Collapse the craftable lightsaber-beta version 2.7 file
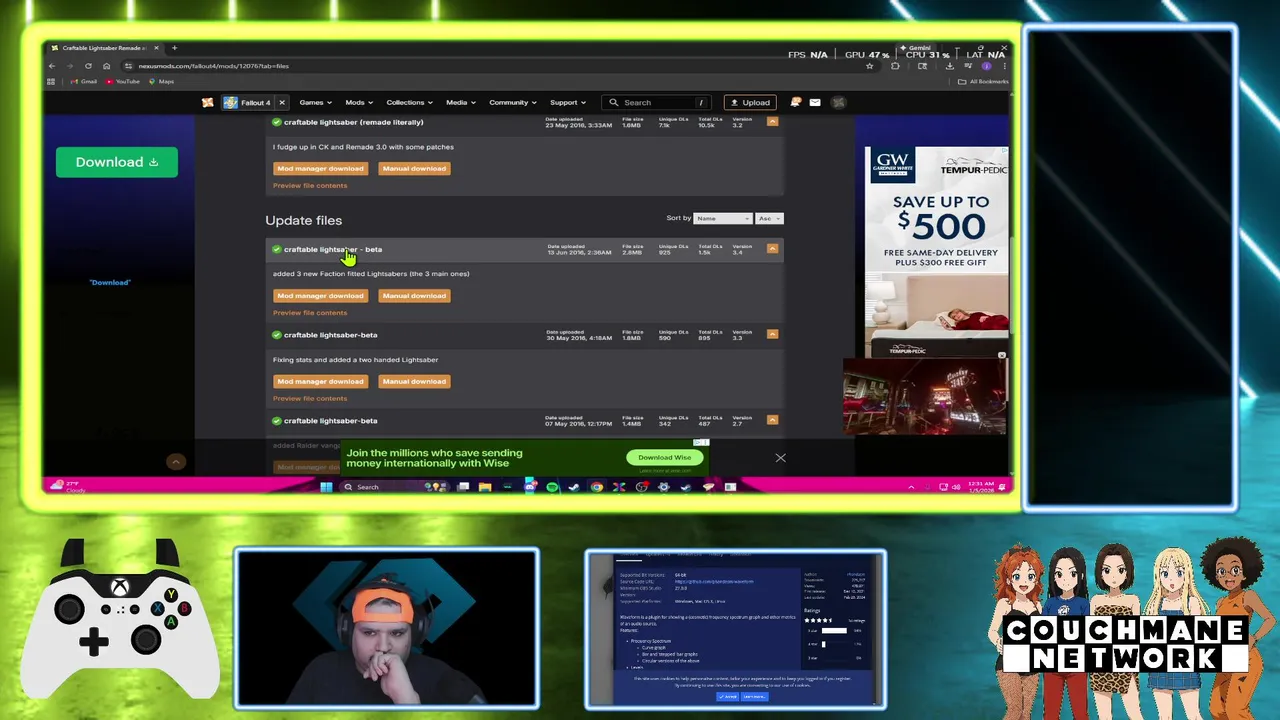Image resolution: width=1280 pixels, height=720 pixels. tap(772, 420)
